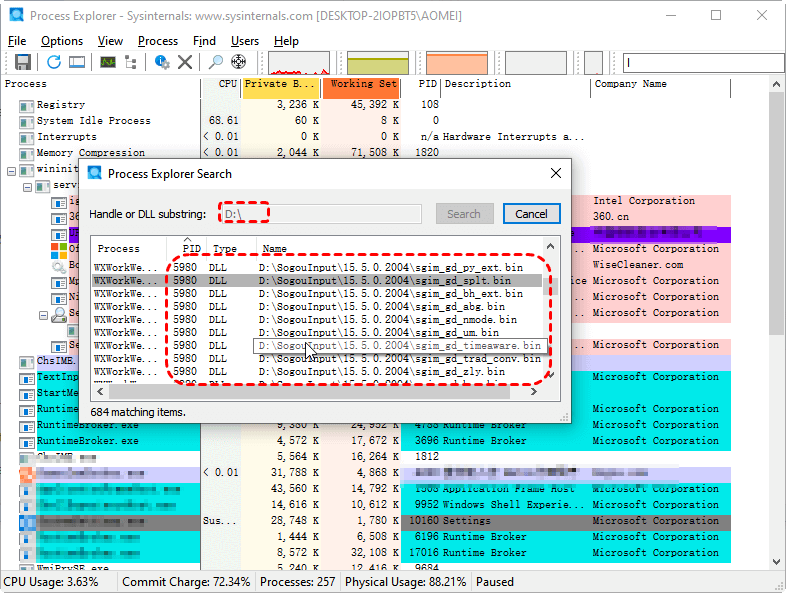Viewport: 786px width, 593px height.
Task: Sort search results by PID column
Action: point(187,248)
